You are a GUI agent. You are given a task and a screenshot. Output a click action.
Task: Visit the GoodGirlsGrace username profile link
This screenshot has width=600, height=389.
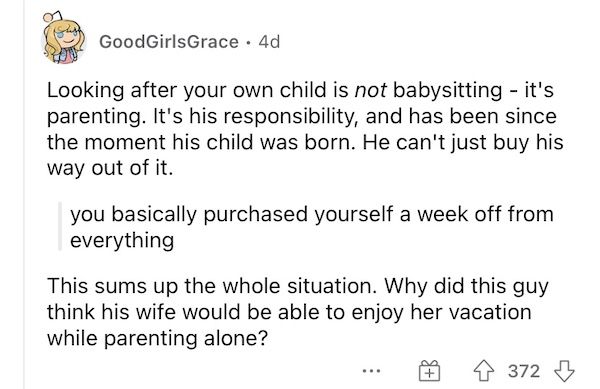pyautogui.click(x=169, y=42)
